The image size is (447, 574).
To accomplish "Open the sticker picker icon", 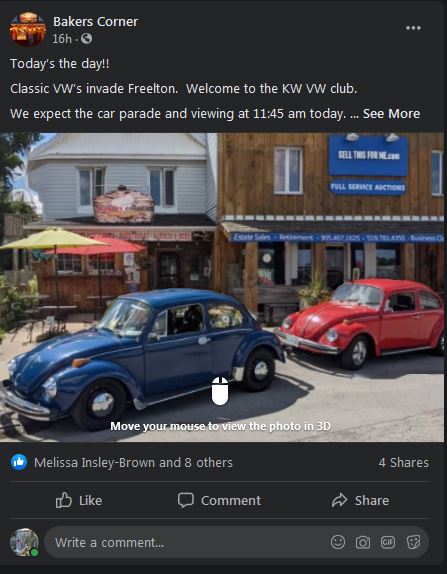I will pyautogui.click(x=413, y=542).
